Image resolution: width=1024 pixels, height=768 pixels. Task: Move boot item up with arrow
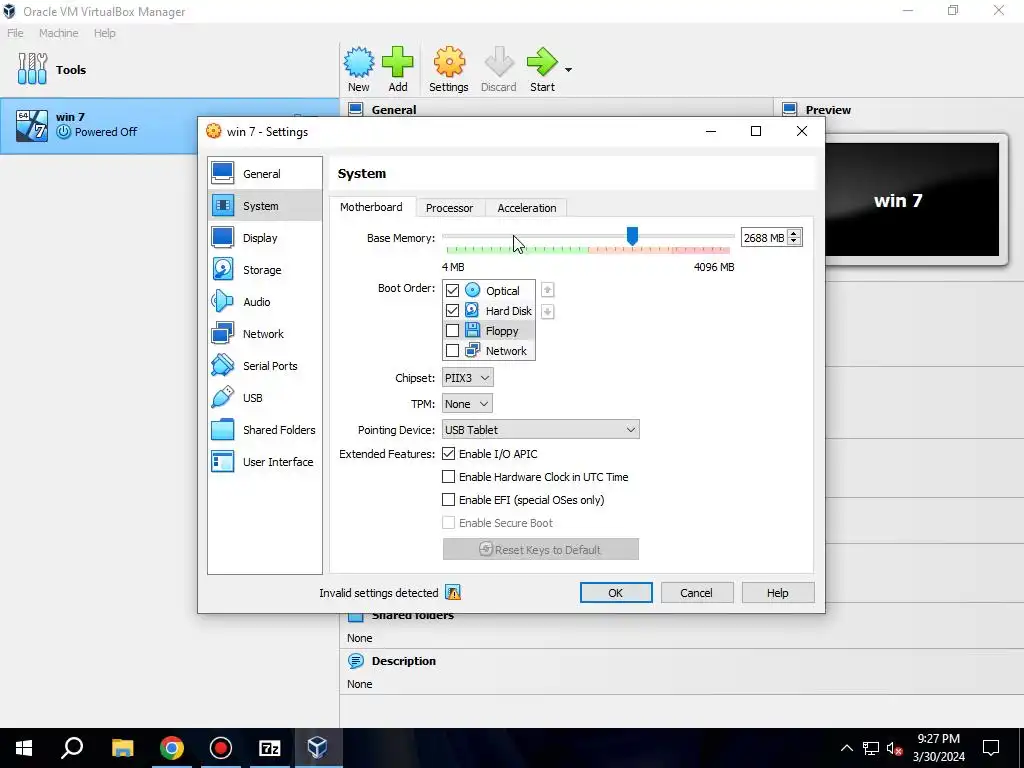coord(547,290)
